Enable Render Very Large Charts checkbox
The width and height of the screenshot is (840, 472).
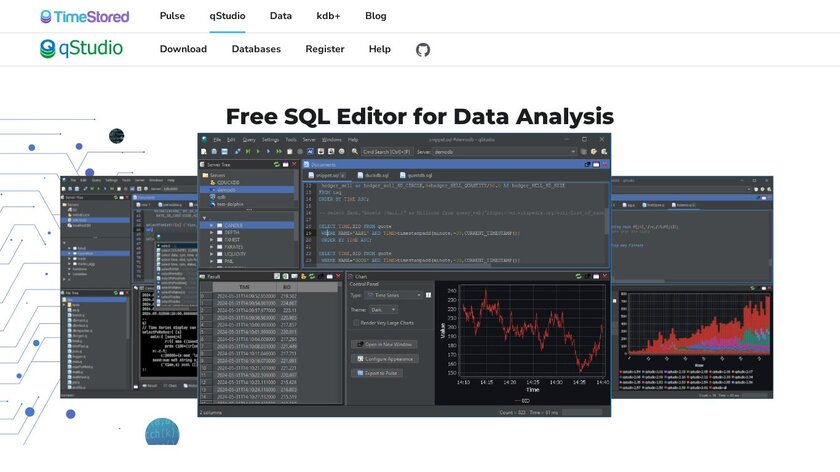[356, 323]
